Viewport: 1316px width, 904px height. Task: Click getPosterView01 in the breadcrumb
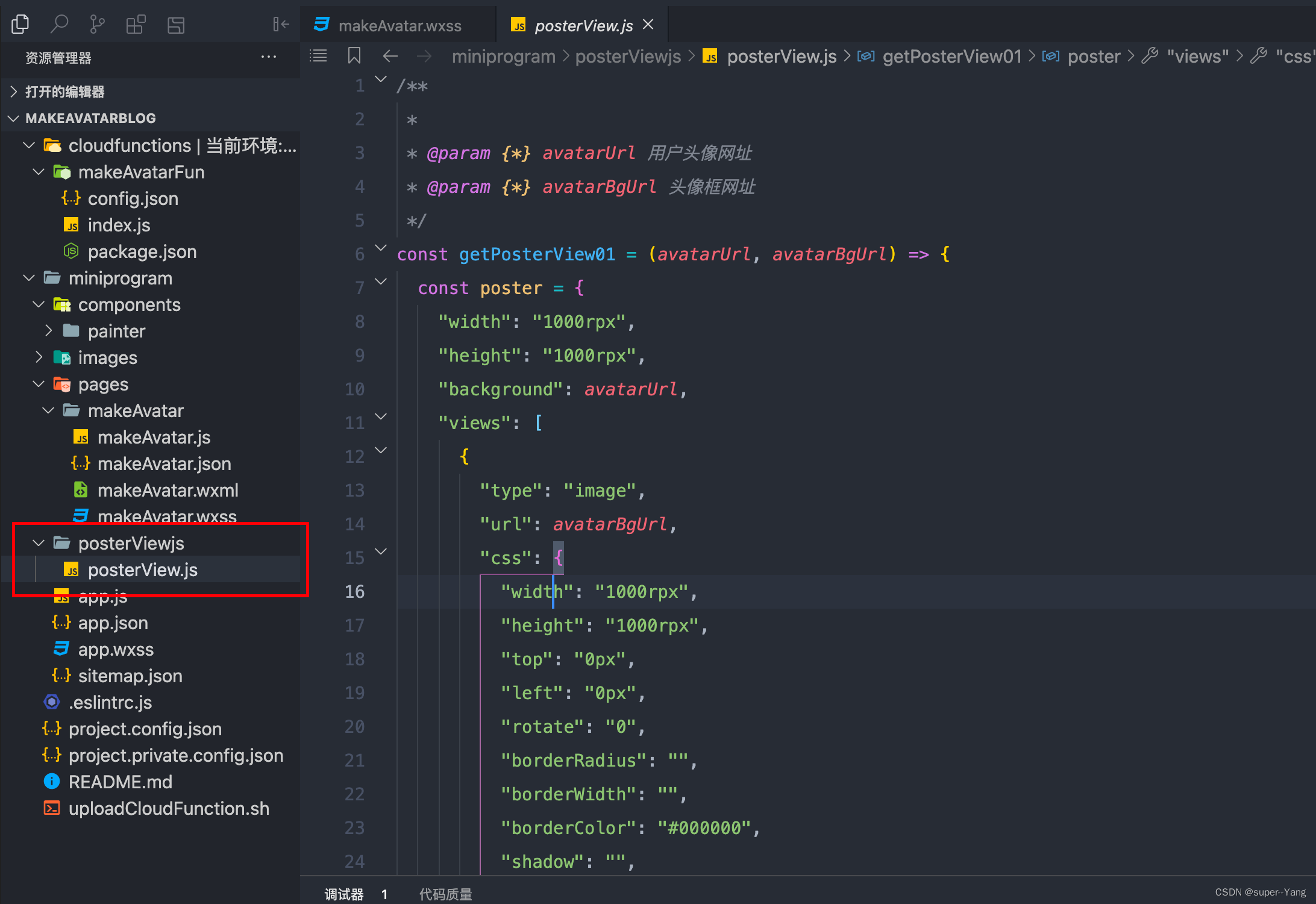click(x=952, y=56)
